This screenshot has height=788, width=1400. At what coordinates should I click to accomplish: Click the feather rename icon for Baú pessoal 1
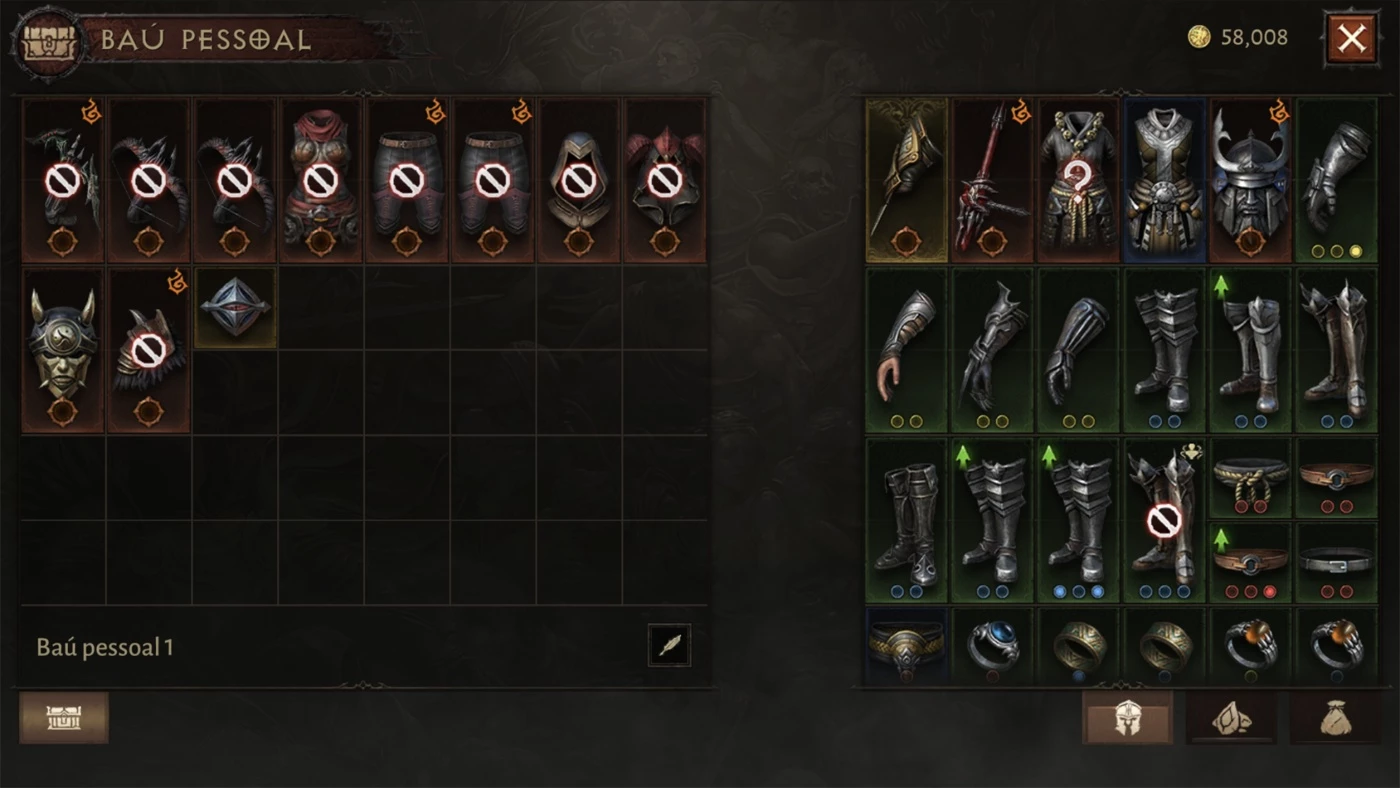click(668, 645)
